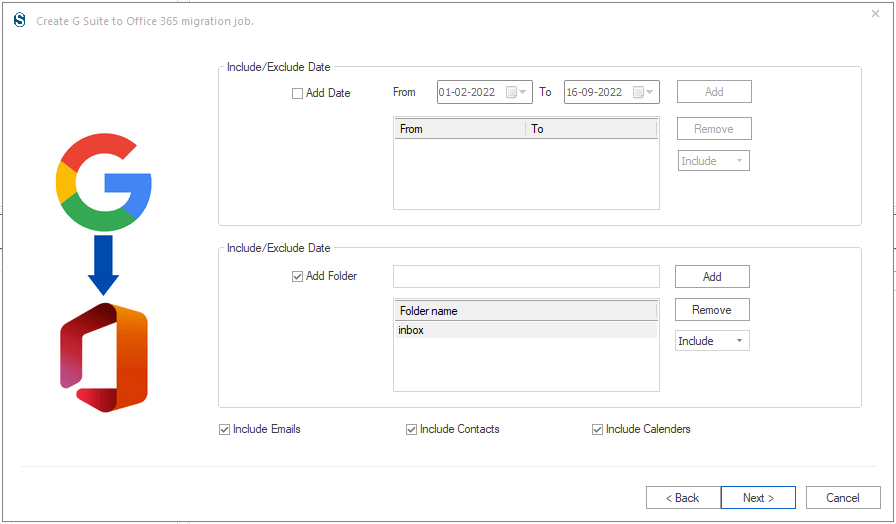Open the To date calendar picker icon
The height and width of the screenshot is (524, 896).
click(x=643, y=92)
